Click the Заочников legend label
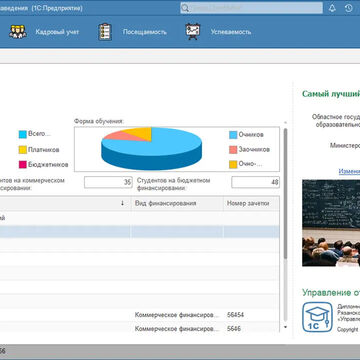Image resolution: width=360 pixels, height=360 pixels. (254, 150)
